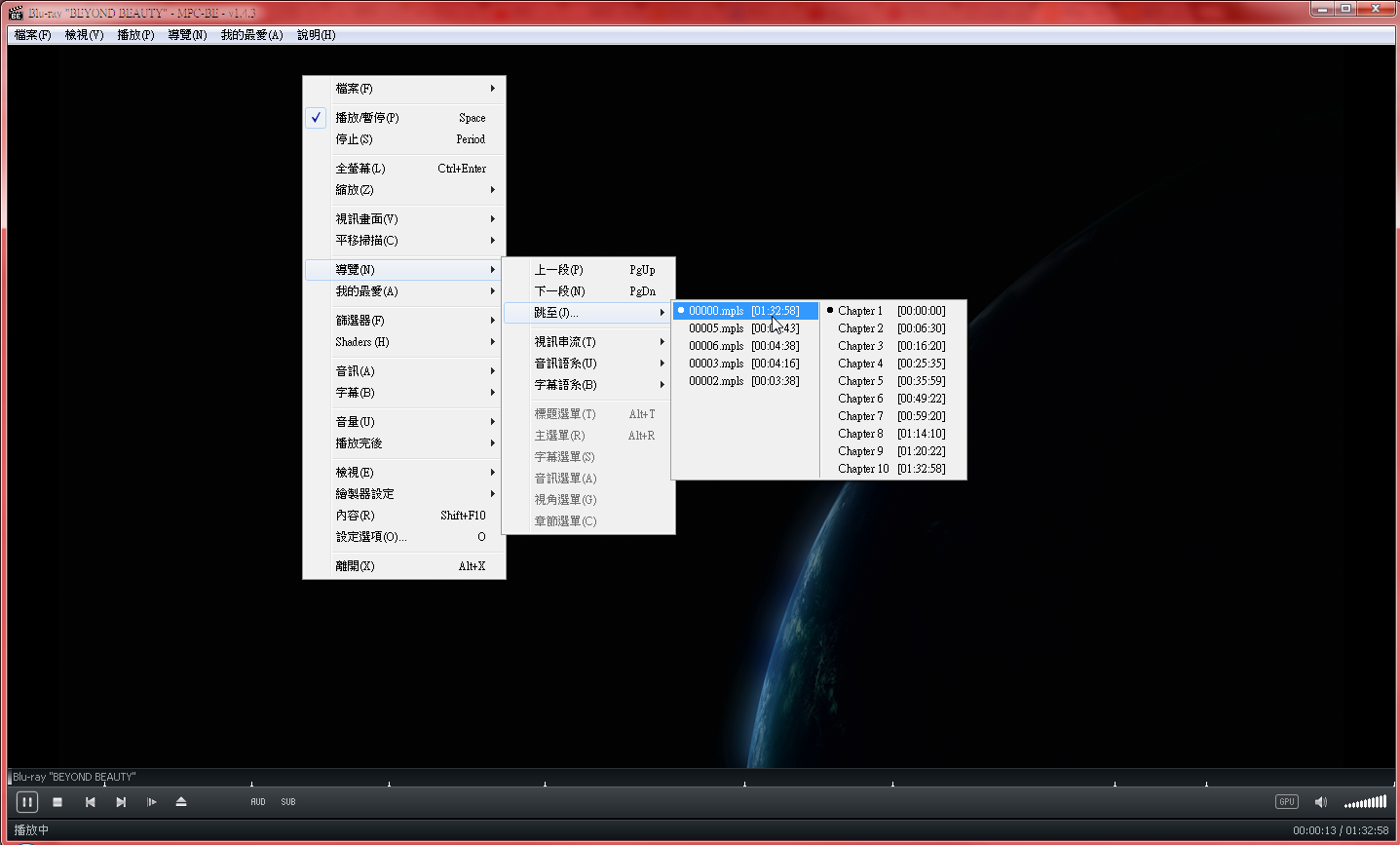Click the GPU indicator icon
This screenshot has height=845, width=1400.
click(x=1287, y=802)
